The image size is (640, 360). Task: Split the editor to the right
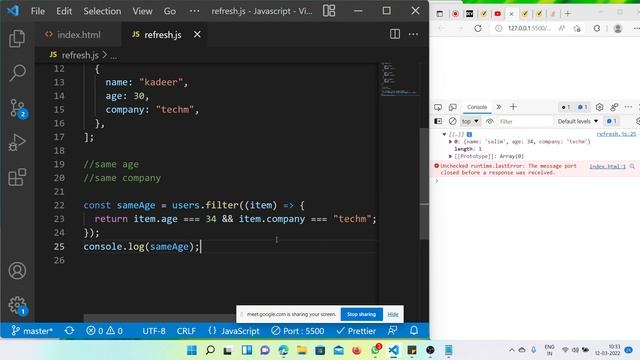click(395, 34)
